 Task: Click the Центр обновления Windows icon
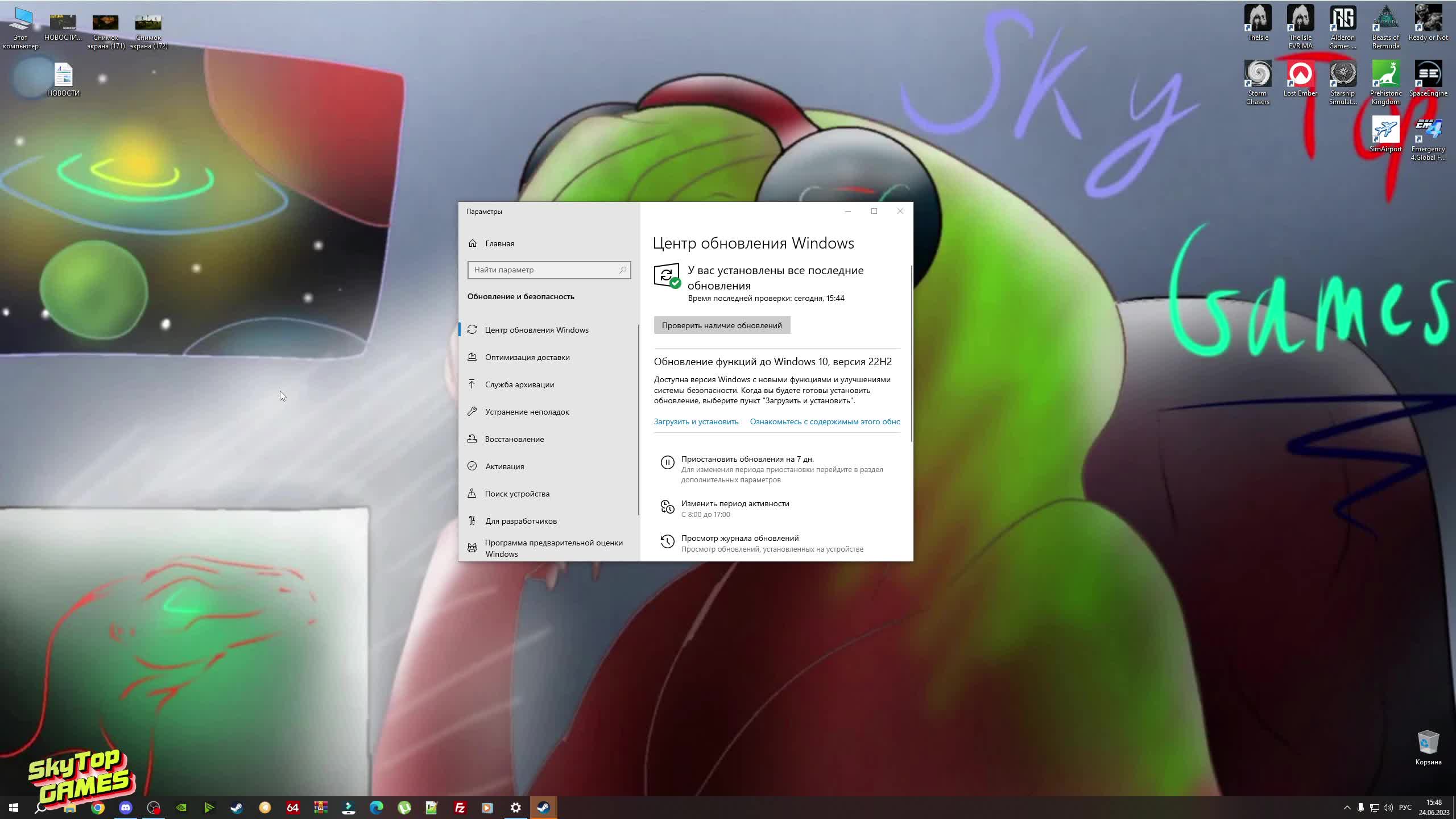pos(473,330)
